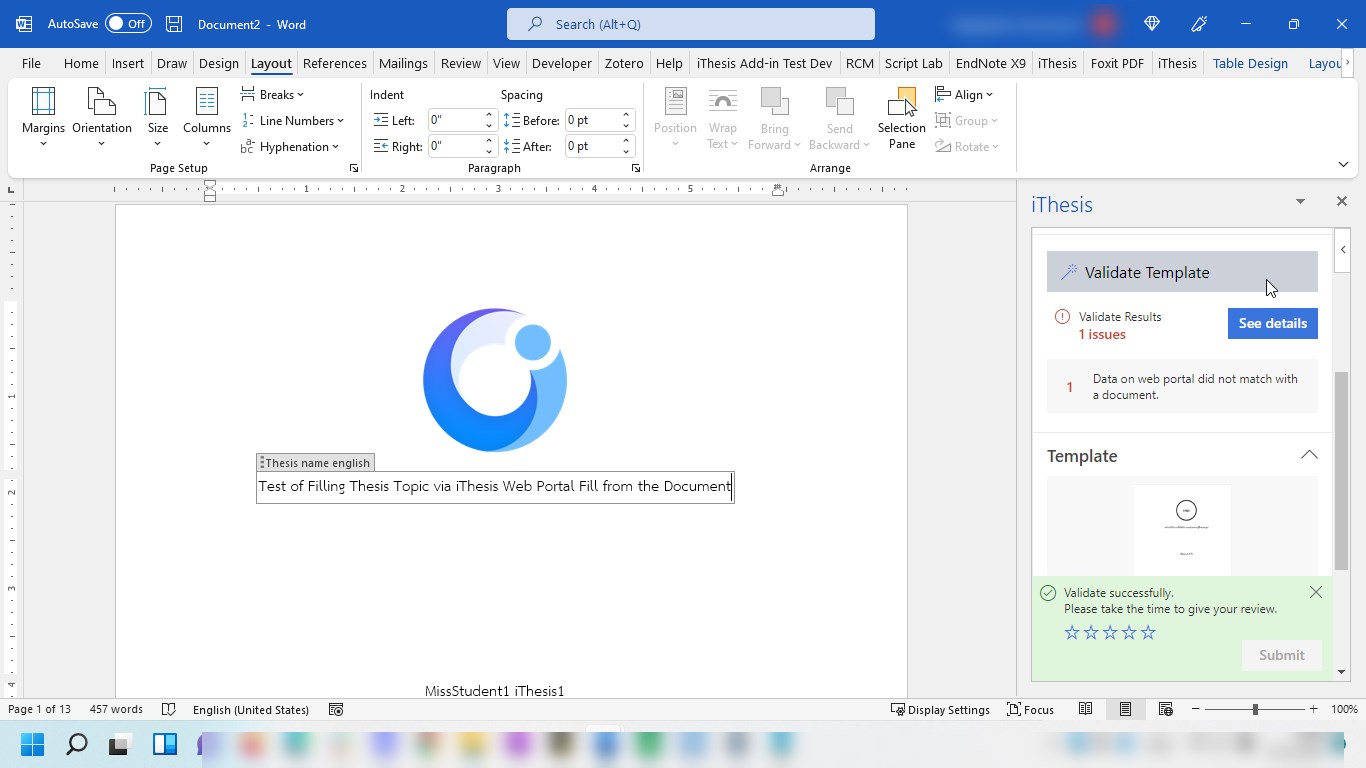Switch to the Insert tab
The image size is (1366, 768).
(x=128, y=63)
